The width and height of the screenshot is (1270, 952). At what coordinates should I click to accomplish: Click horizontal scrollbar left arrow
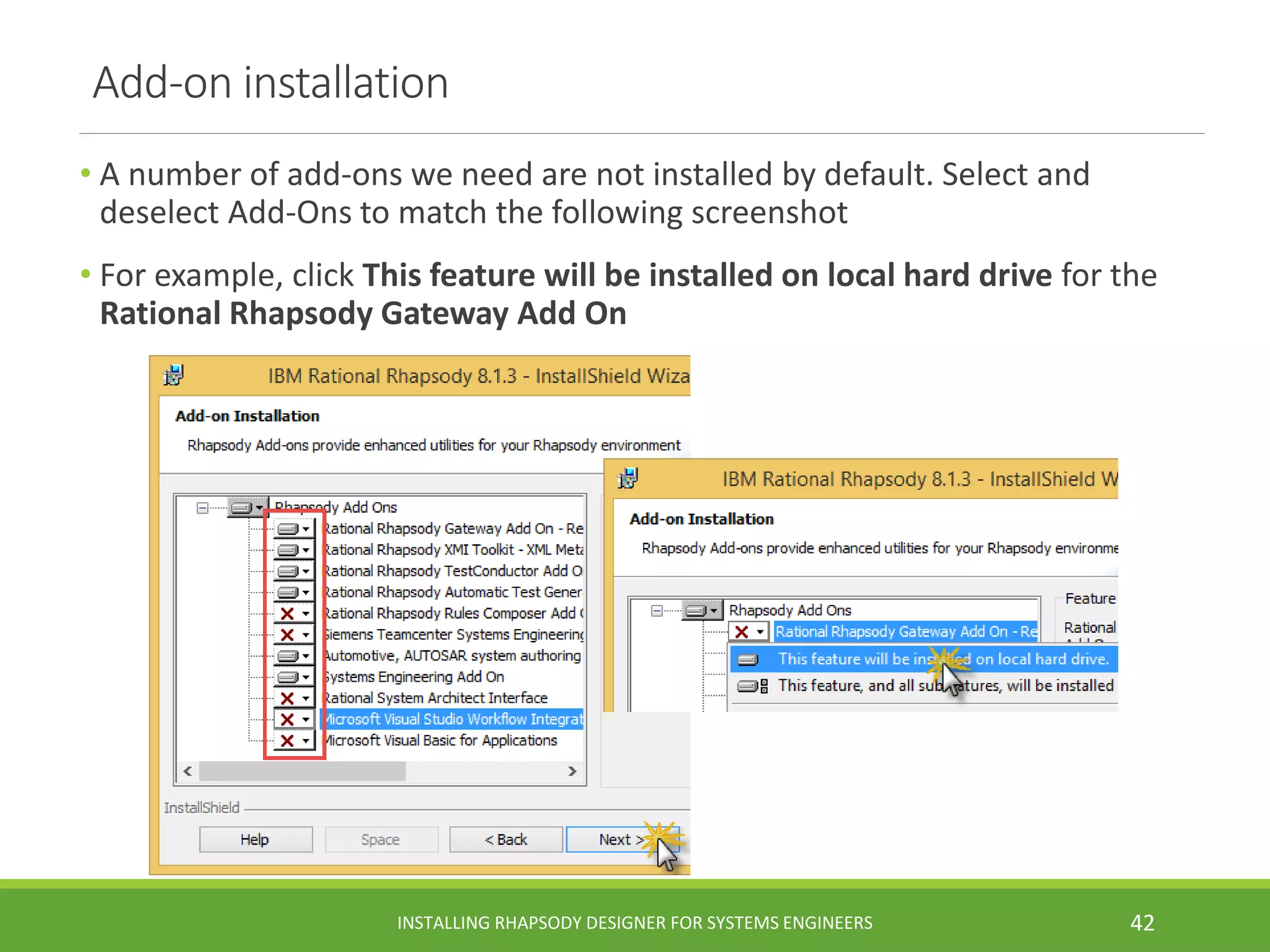point(188,771)
